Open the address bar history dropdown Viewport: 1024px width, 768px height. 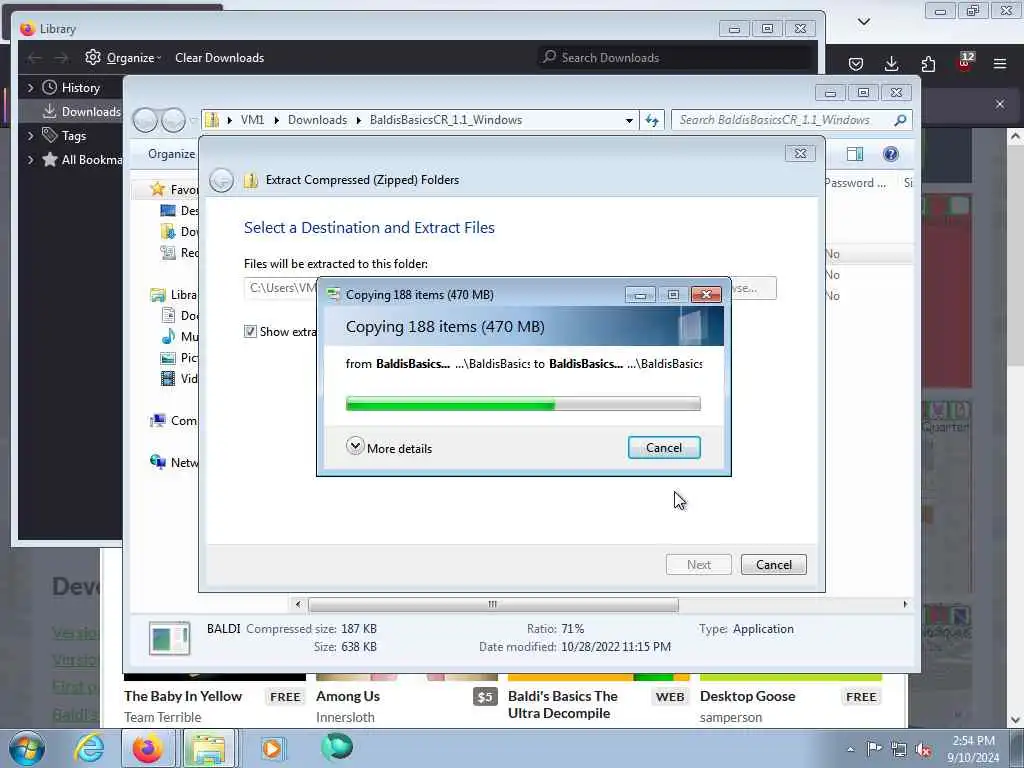pos(629,121)
